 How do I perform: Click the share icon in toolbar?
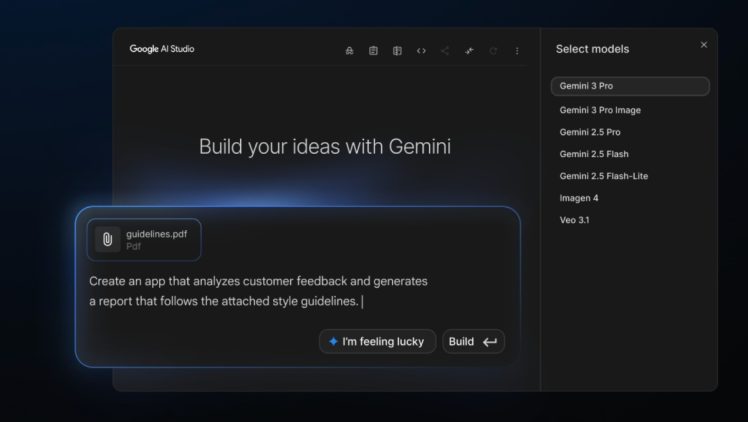445,51
